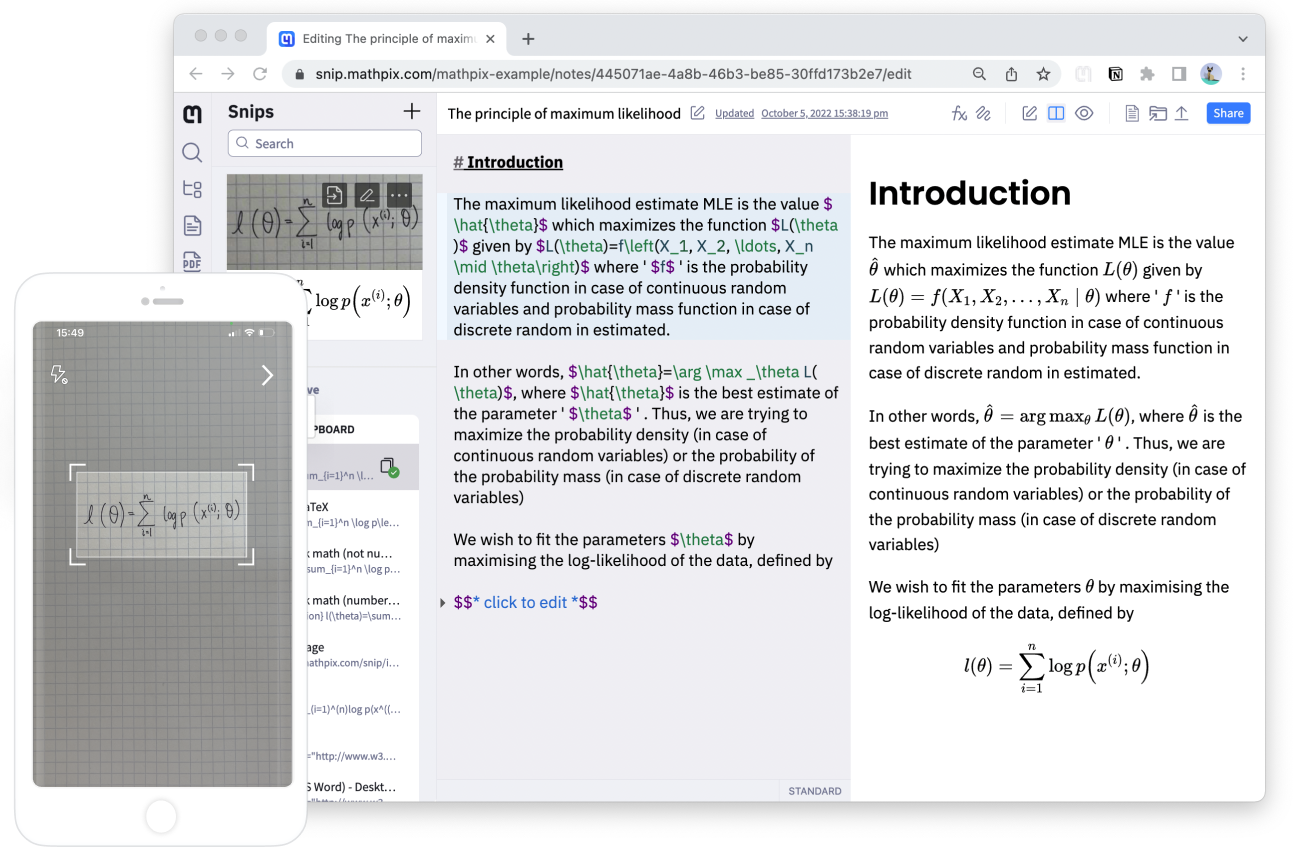
Task: Click the zoom magnifier icon in address bar
Action: (980, 74)
